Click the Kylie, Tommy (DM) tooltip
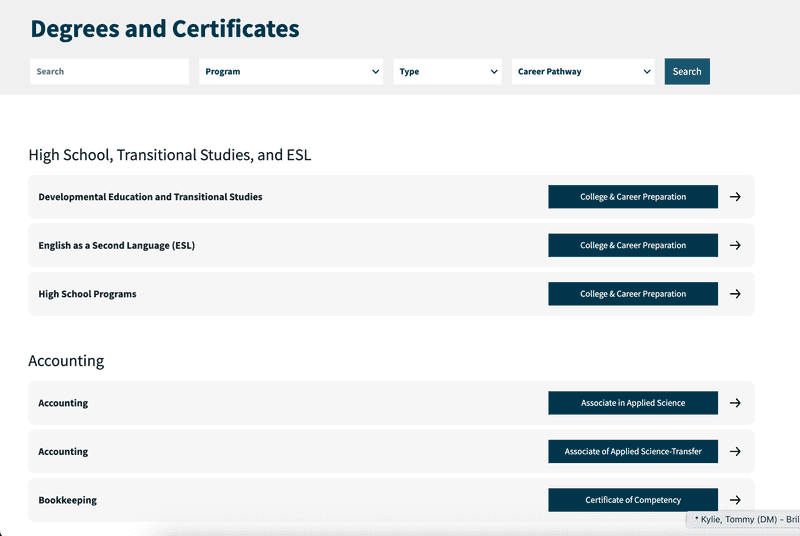The image size is (800, 536). click(x=744, y=519)
